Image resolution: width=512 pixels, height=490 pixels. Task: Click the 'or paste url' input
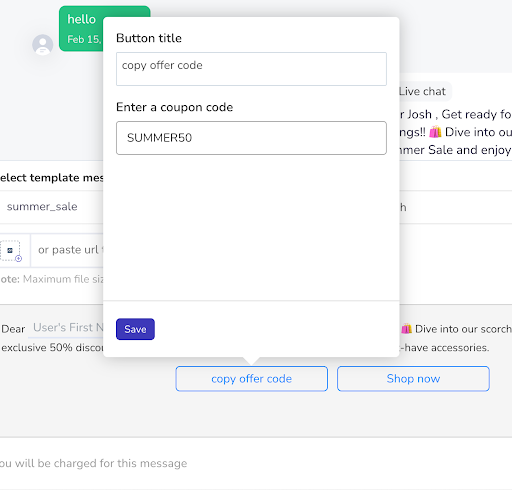click(67, 250)
